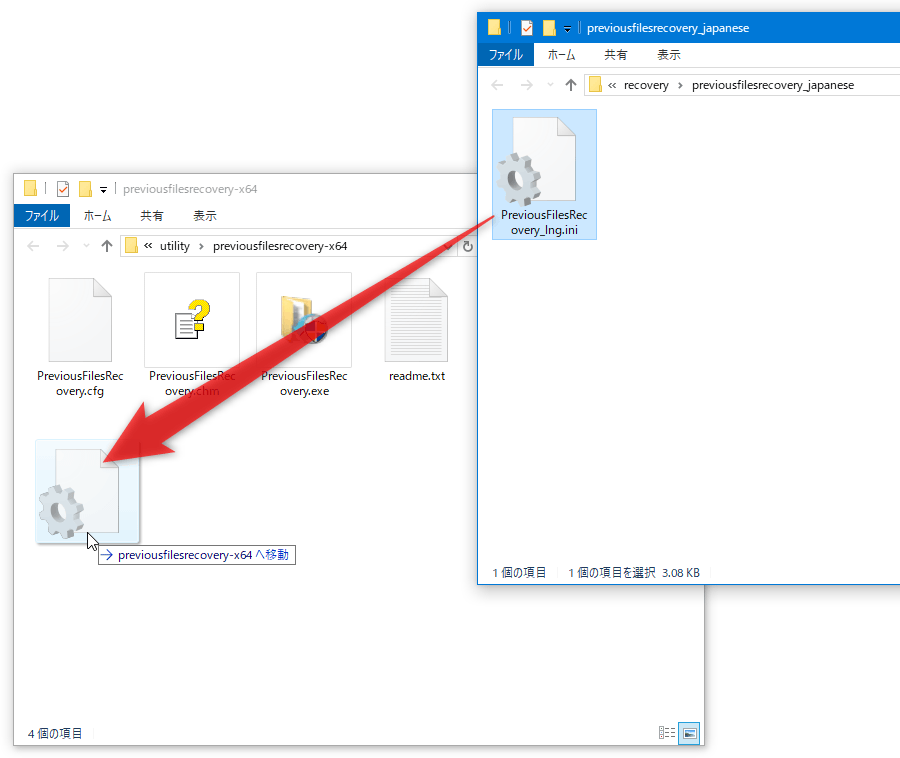Open recent locations dropdown in japanese window
This screenshot has height=758, width=900.
[550, 85]
